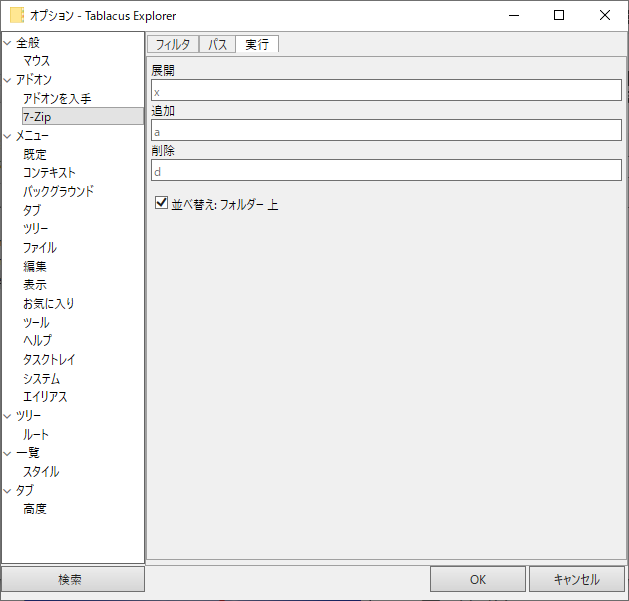The width and height of the screenshot is (629, 601).
Task: Select 既定 under メニュー
Action: 35,154
